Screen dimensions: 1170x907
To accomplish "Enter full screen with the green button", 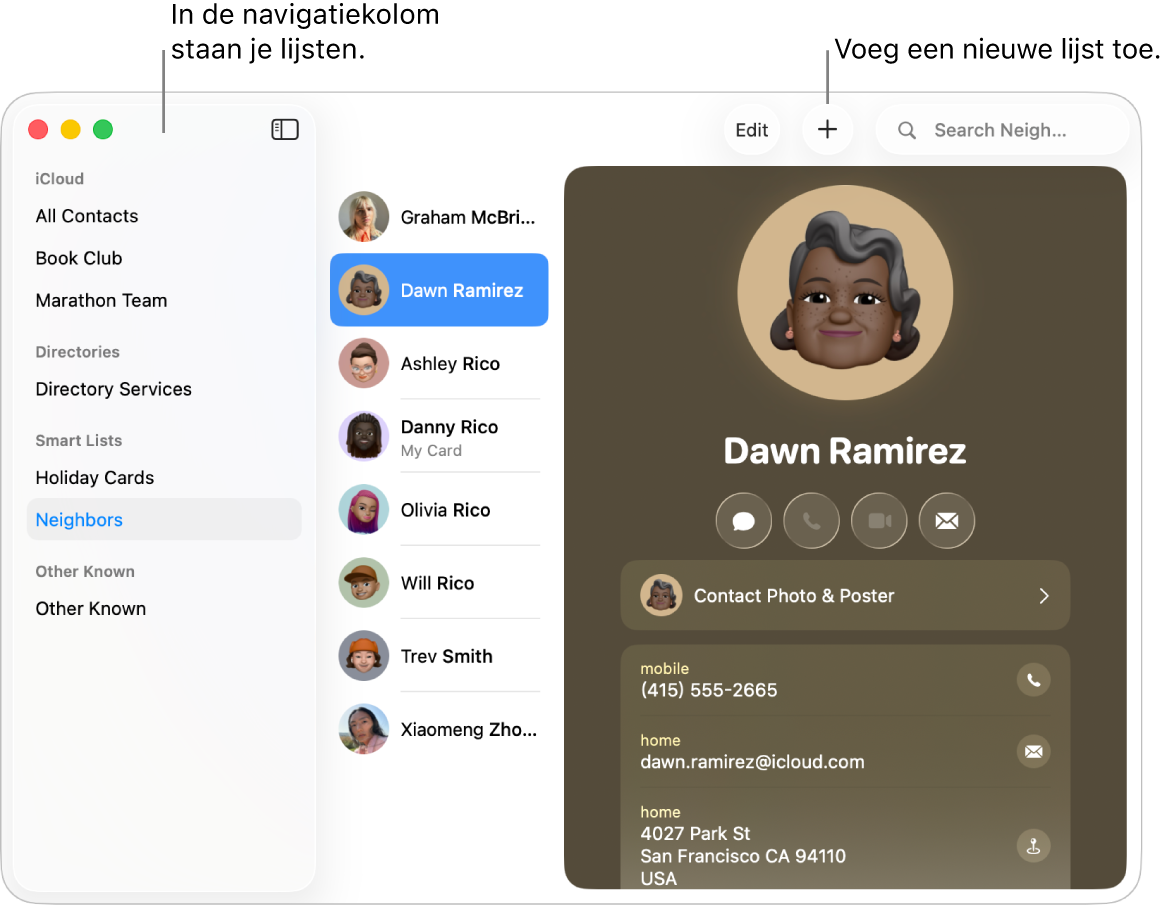I will [x=103, y=130].
